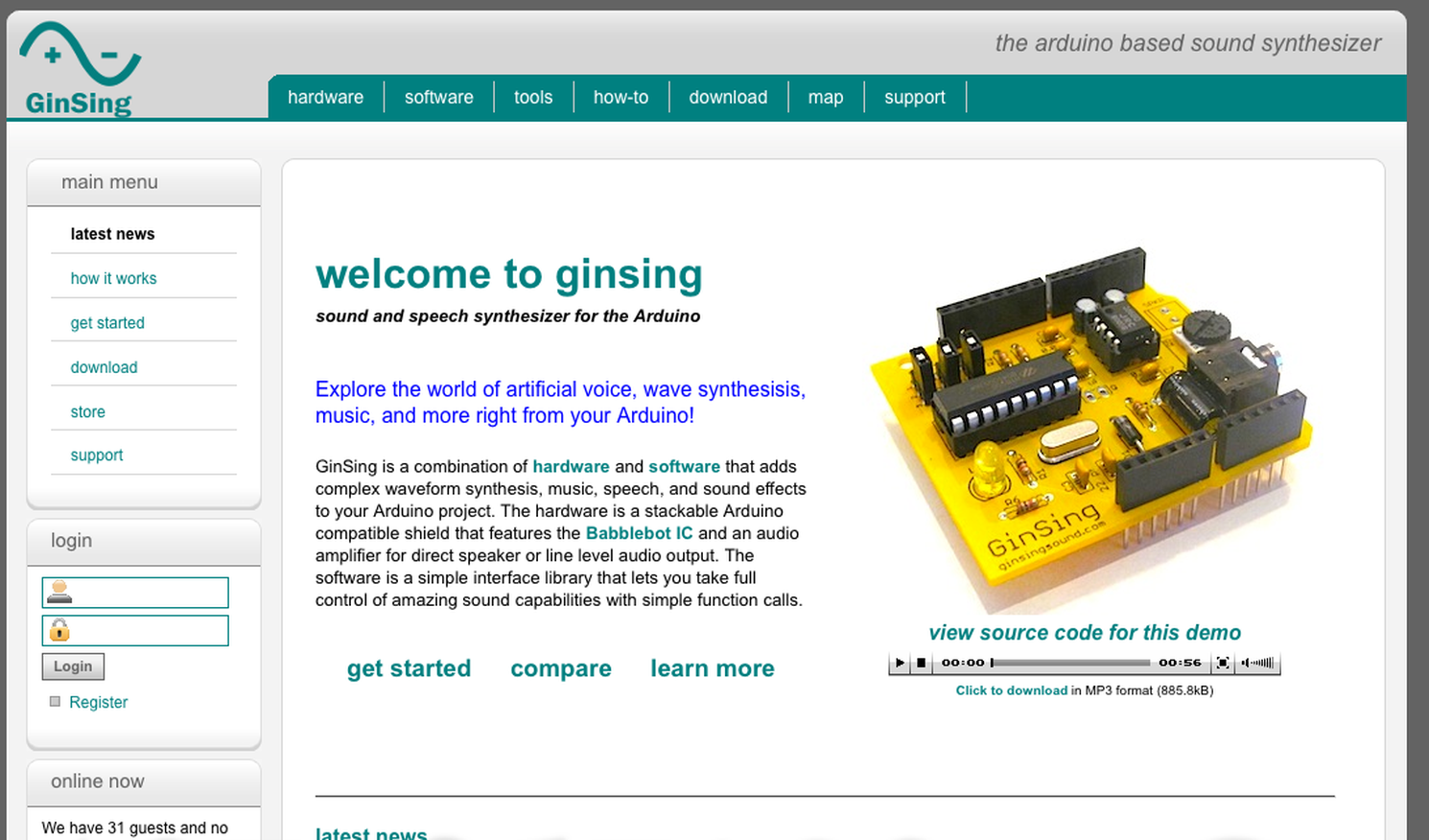Click the learn more link

click(712, 668)
